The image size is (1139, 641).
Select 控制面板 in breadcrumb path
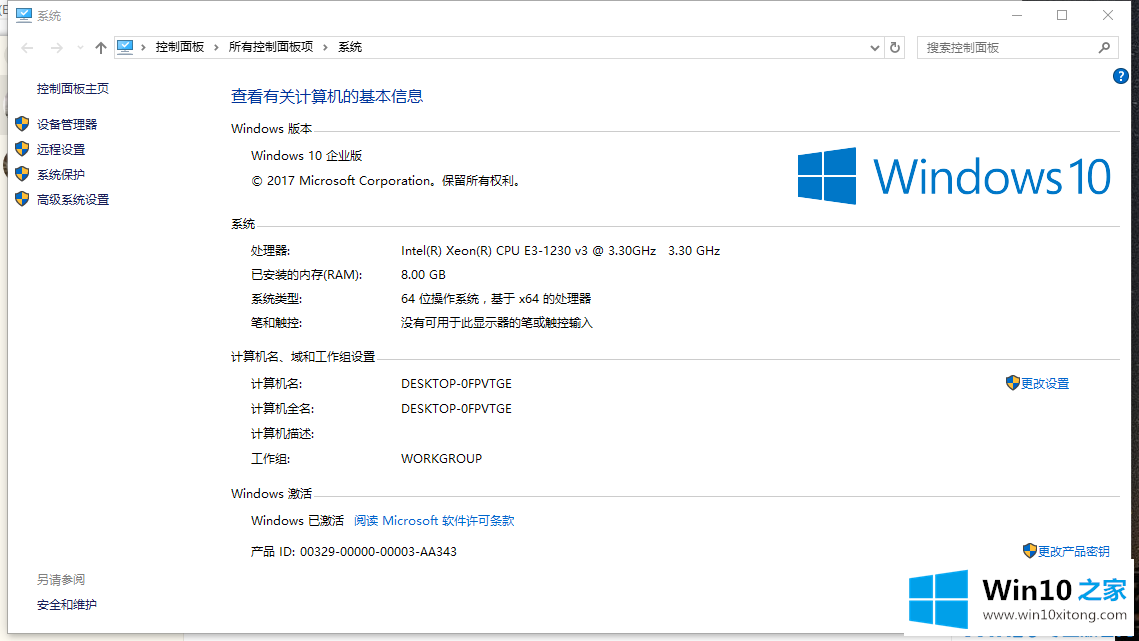pos(179,47)
